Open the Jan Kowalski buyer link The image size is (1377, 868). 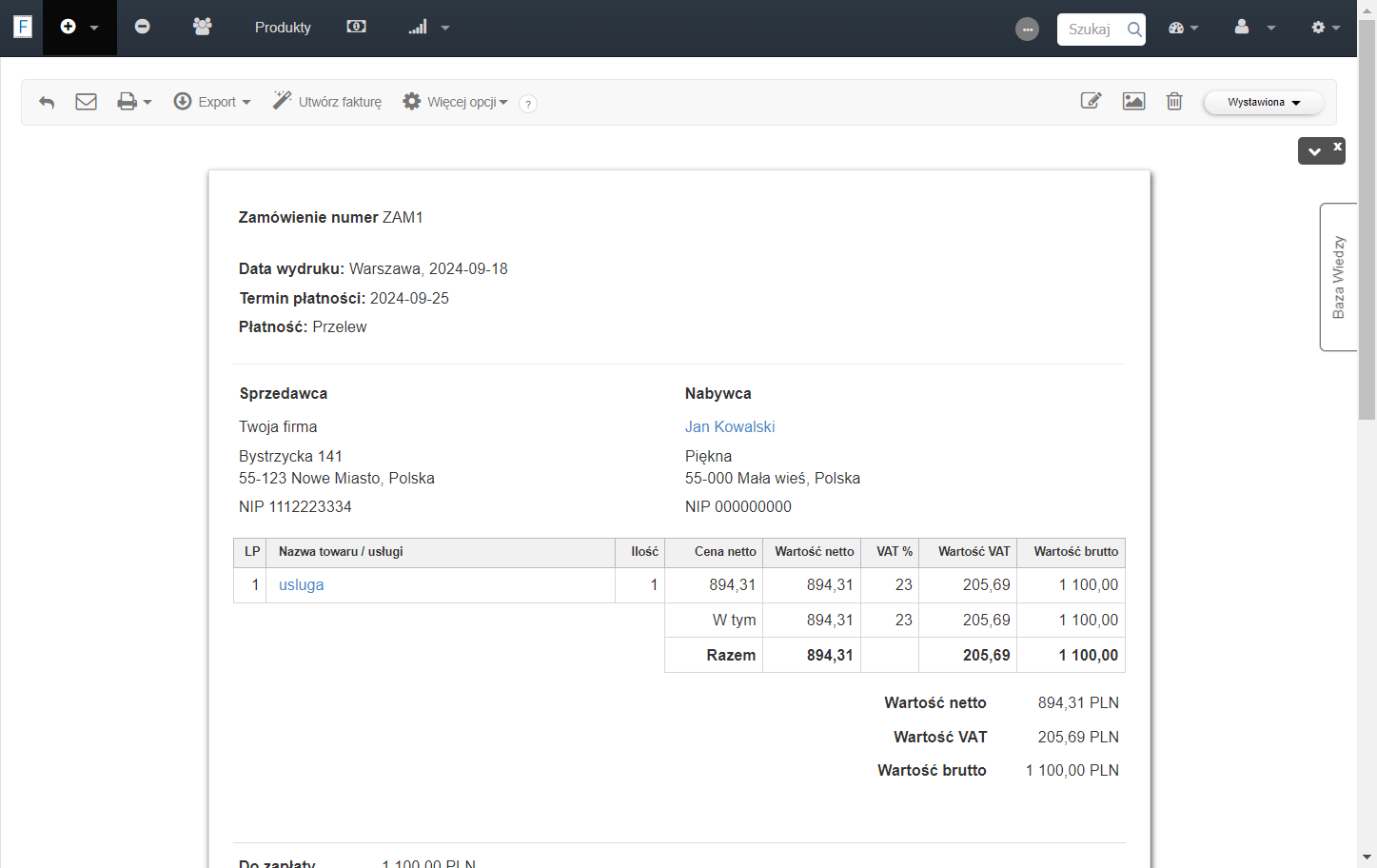730,426
